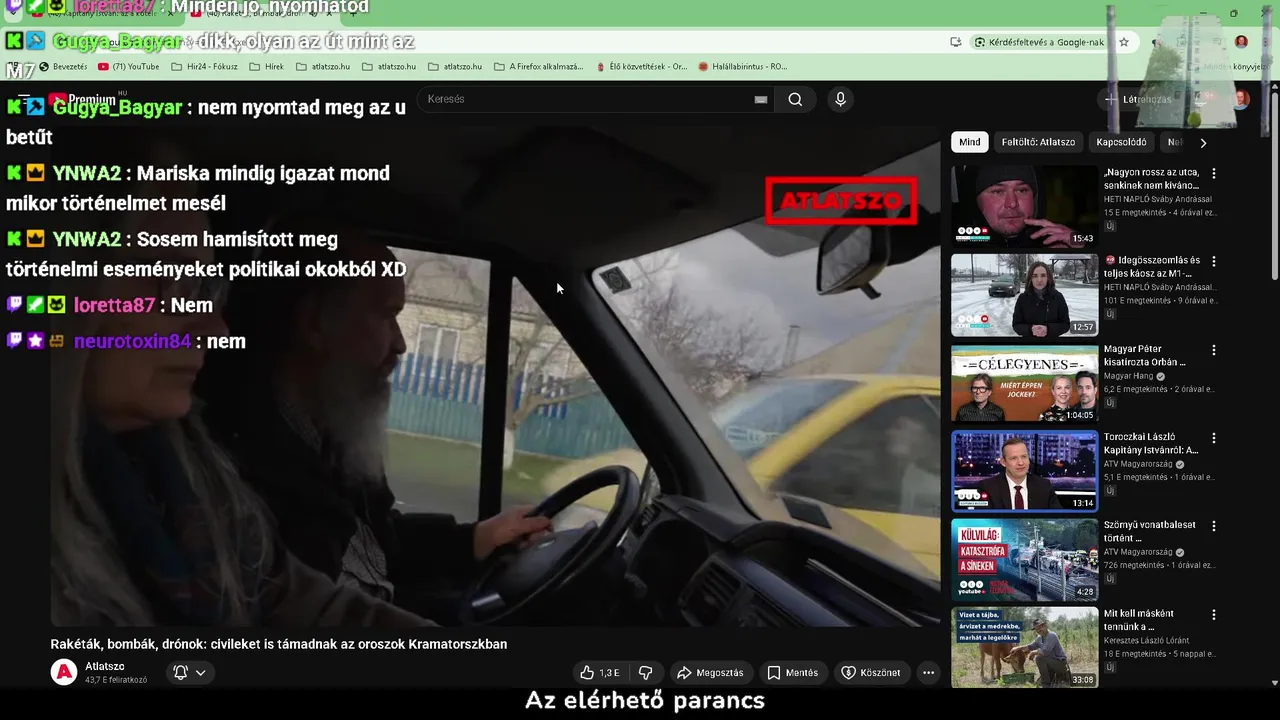1280x720 pixels.
Task: Open the Bevezetés bookmark
Action: tap(63, 67)
